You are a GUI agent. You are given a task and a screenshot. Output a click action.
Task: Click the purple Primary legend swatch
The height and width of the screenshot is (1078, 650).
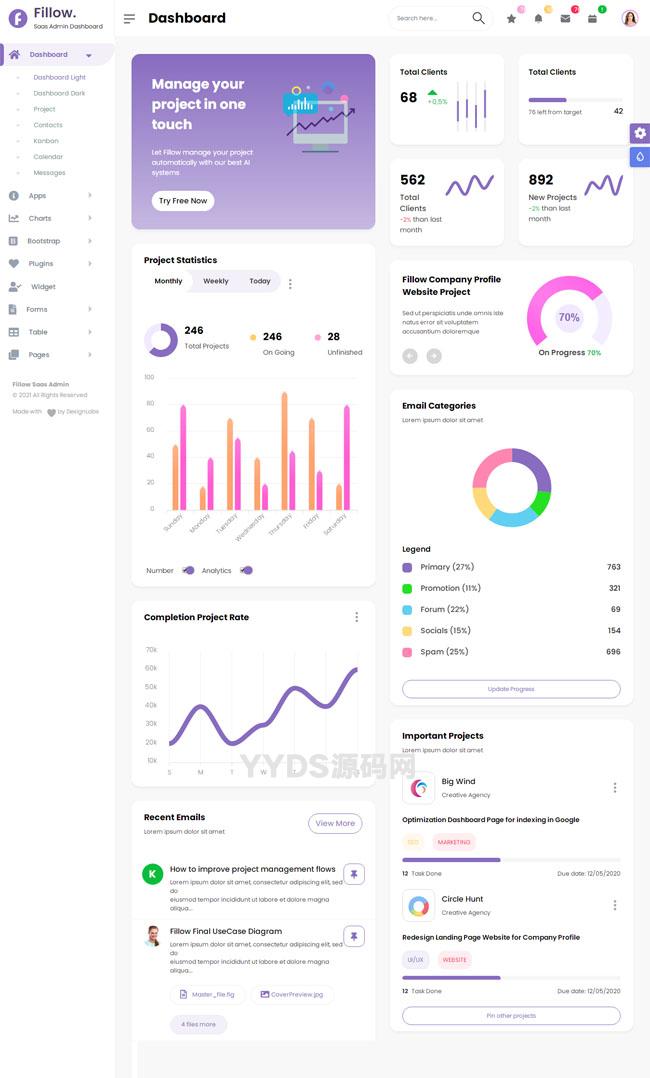[x=407, y=567]
